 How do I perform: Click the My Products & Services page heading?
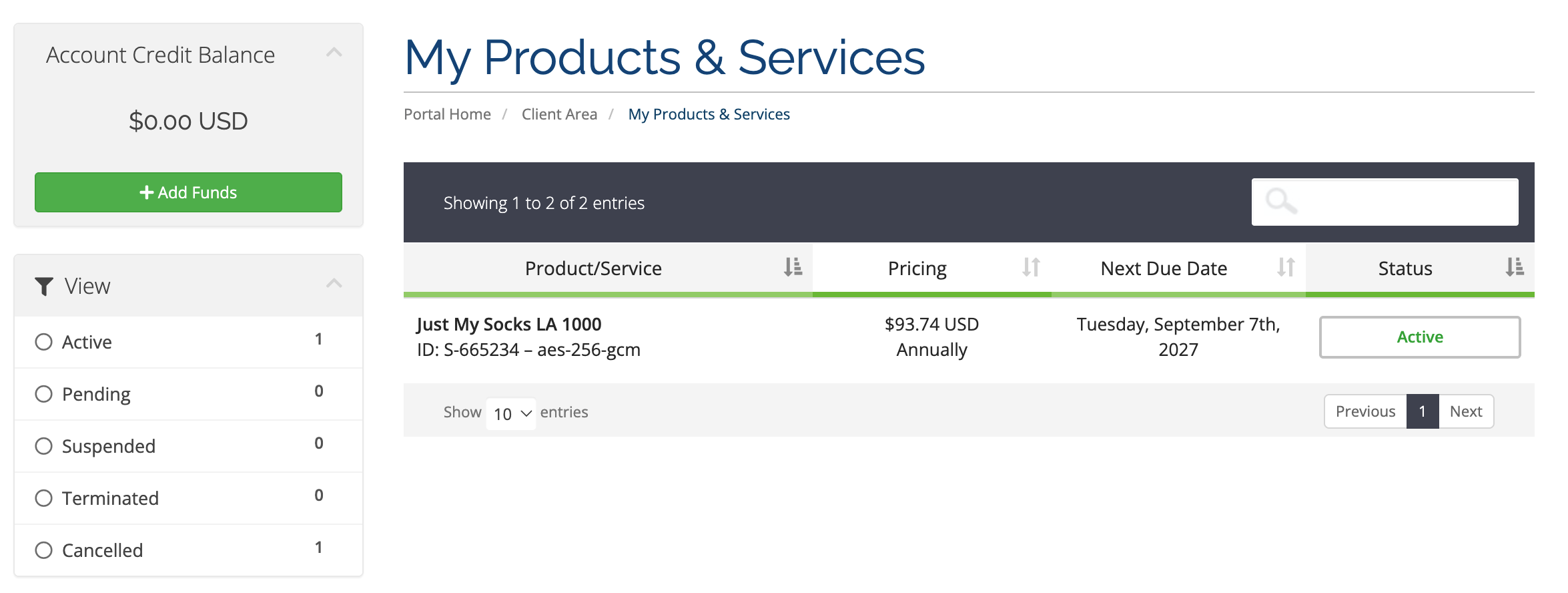[x=665, y=58]
